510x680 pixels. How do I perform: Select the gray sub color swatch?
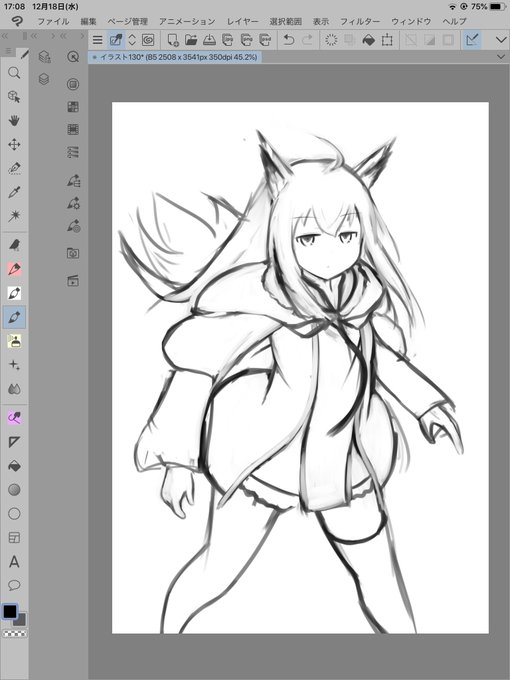(x=20, y=619)
